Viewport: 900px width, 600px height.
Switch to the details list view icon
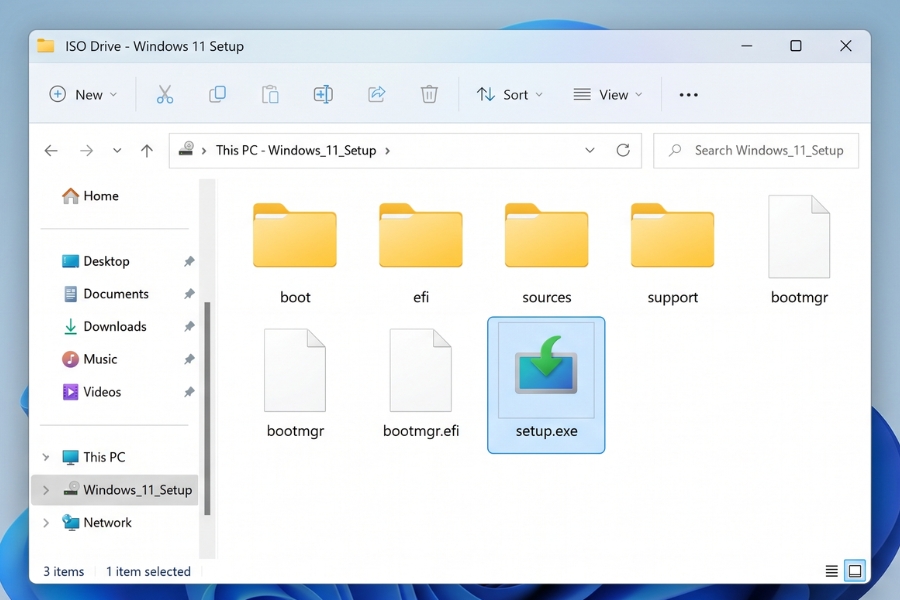831,571
